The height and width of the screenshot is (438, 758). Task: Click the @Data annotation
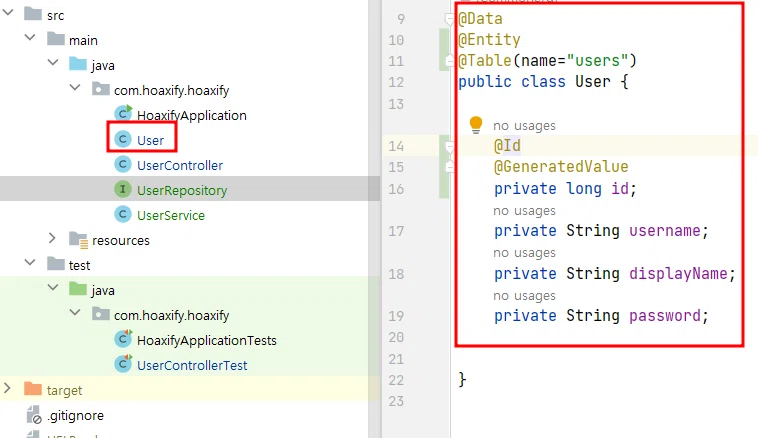point(481,19)
